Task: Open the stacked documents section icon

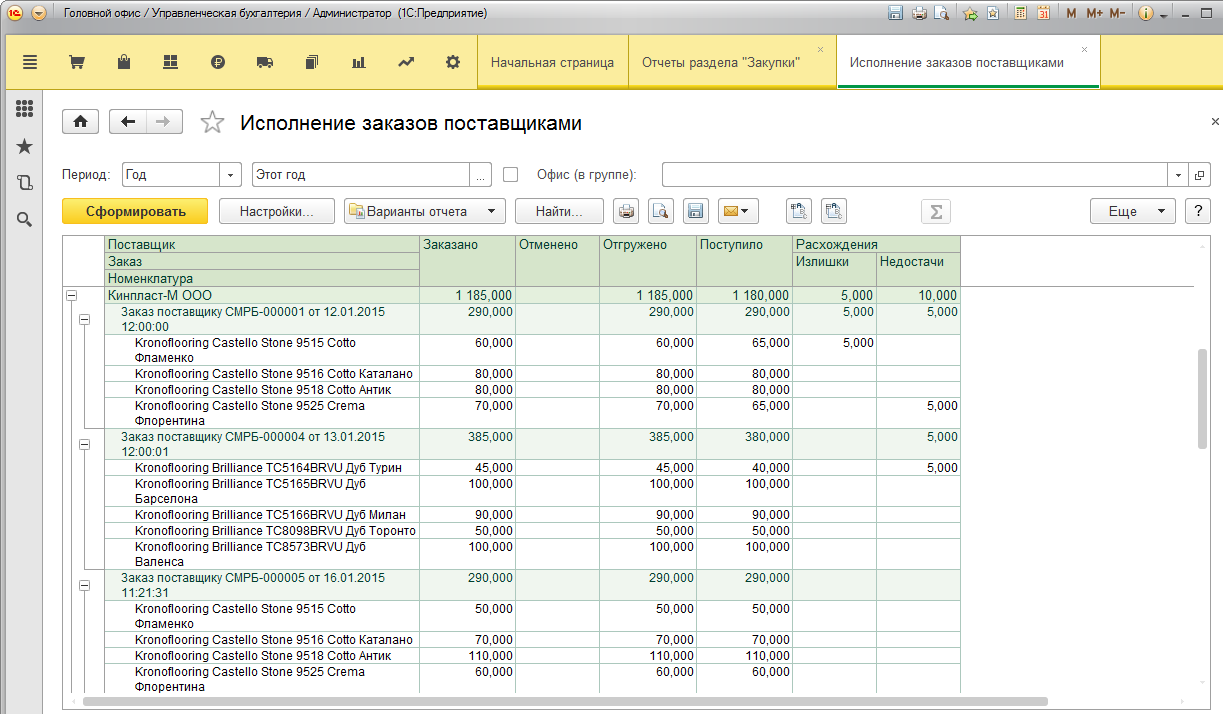Action: pos(311,62)
